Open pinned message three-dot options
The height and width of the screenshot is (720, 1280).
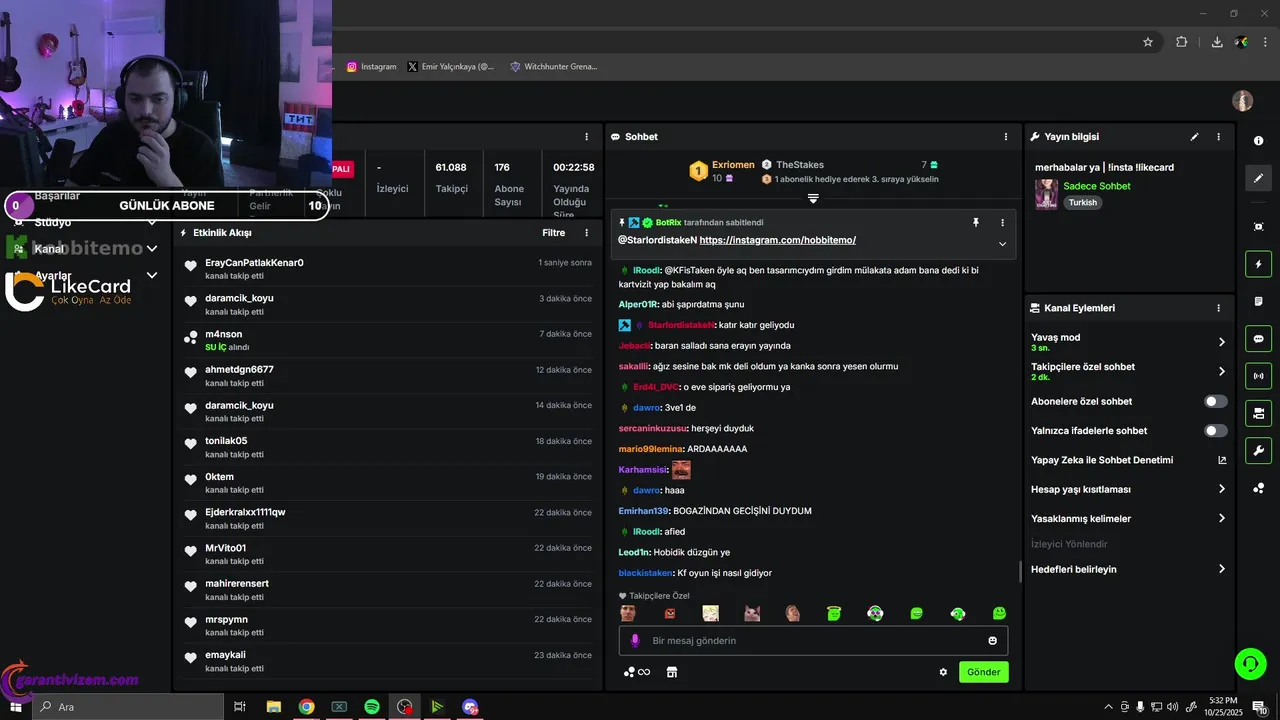pos(1002,223)
